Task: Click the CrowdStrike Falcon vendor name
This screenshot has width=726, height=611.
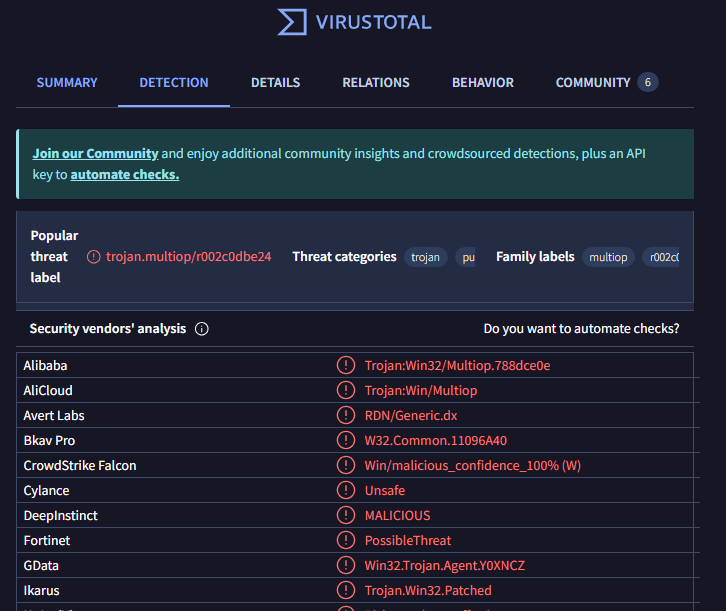Action: point(80,466)
